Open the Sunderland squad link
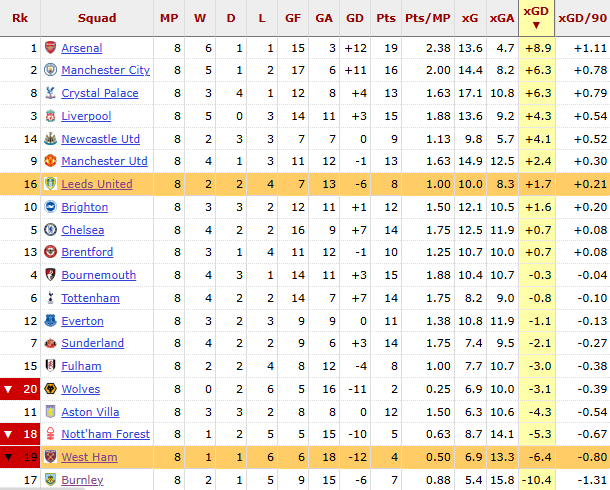The height and width of the screenshot is (490, 610). point(93,343)
